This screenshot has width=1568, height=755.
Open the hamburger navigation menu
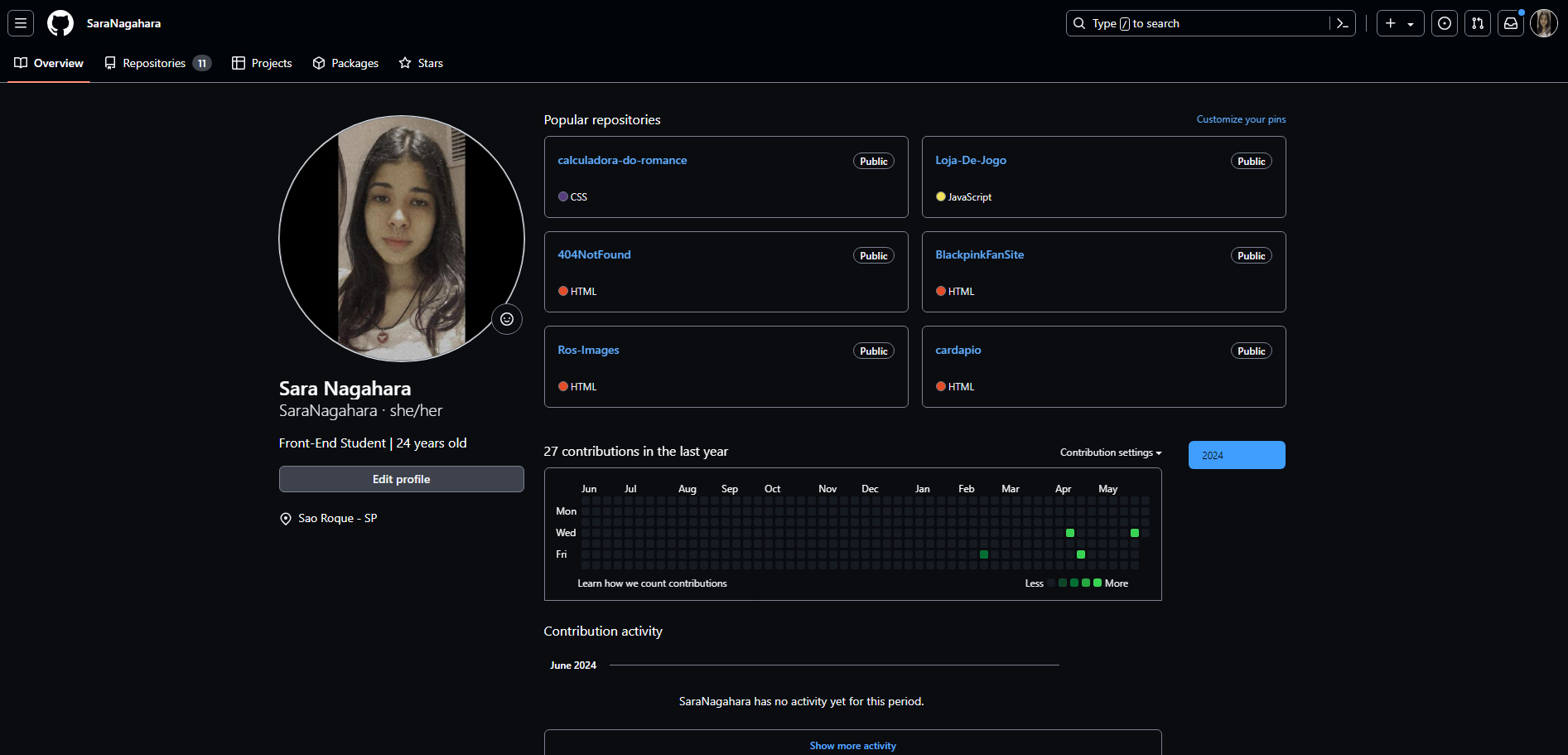21,23
